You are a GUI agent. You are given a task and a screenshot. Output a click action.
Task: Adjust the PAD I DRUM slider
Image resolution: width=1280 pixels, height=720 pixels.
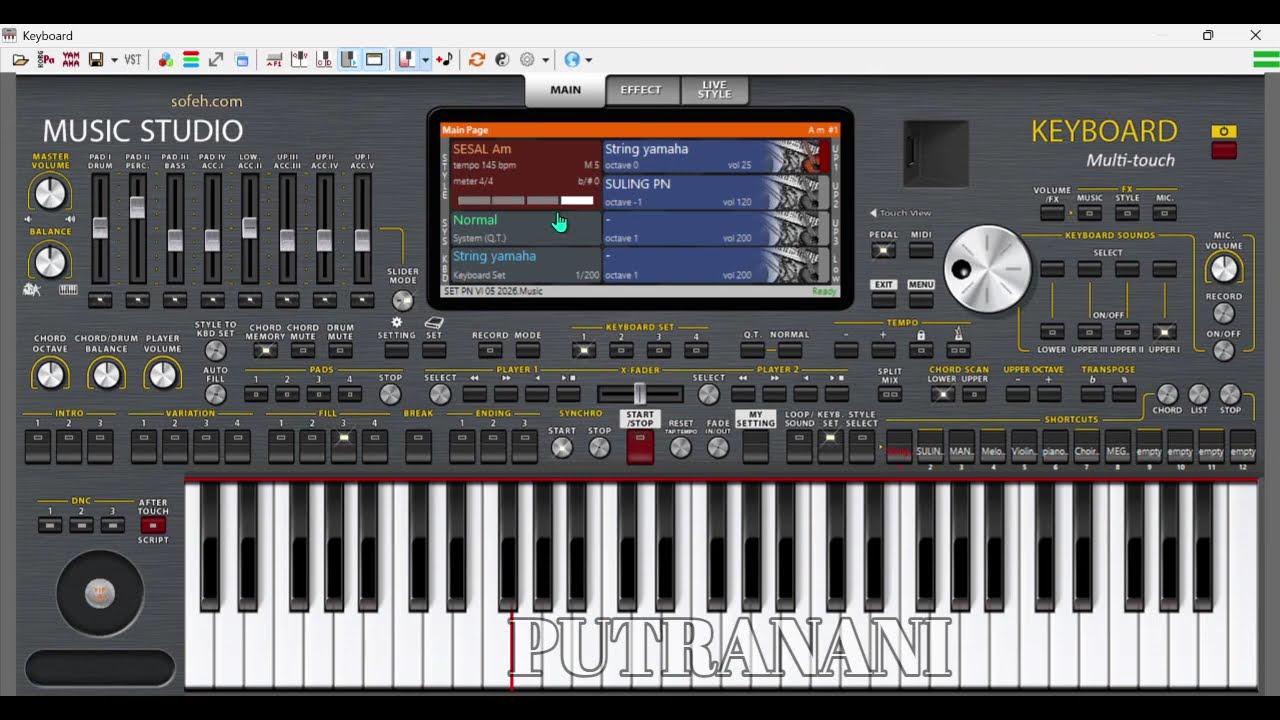point(100,228)
